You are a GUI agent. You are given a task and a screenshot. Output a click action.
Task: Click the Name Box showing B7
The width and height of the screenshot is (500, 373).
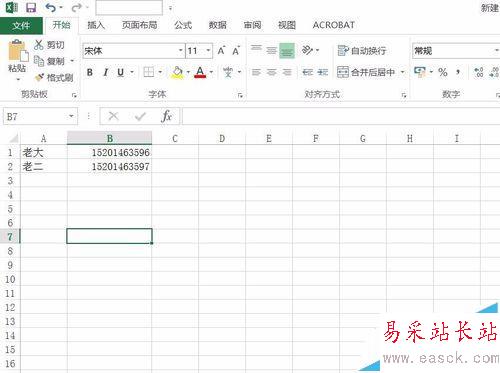click(x=40, y=116)
